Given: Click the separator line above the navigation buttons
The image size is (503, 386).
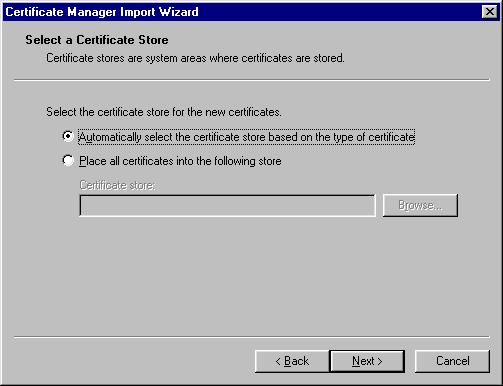Looking at the screenshot, I should point(252,337).
